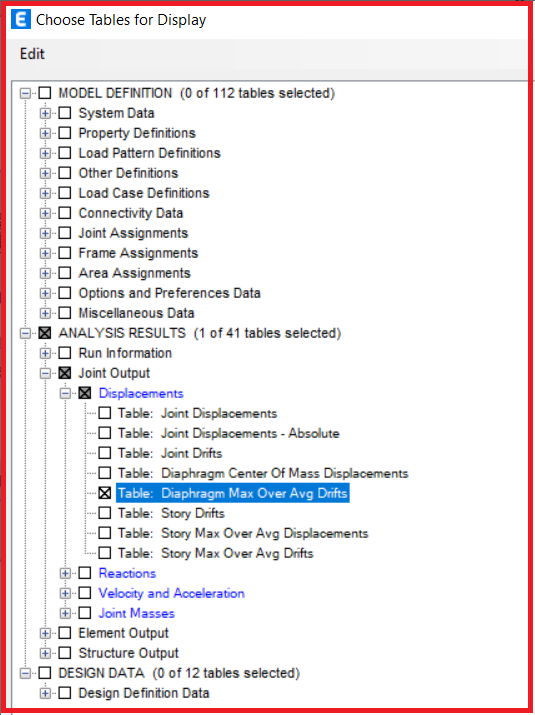Tick the Joint Displacements table checkbox
535x715 pixels.
(105, 413)
